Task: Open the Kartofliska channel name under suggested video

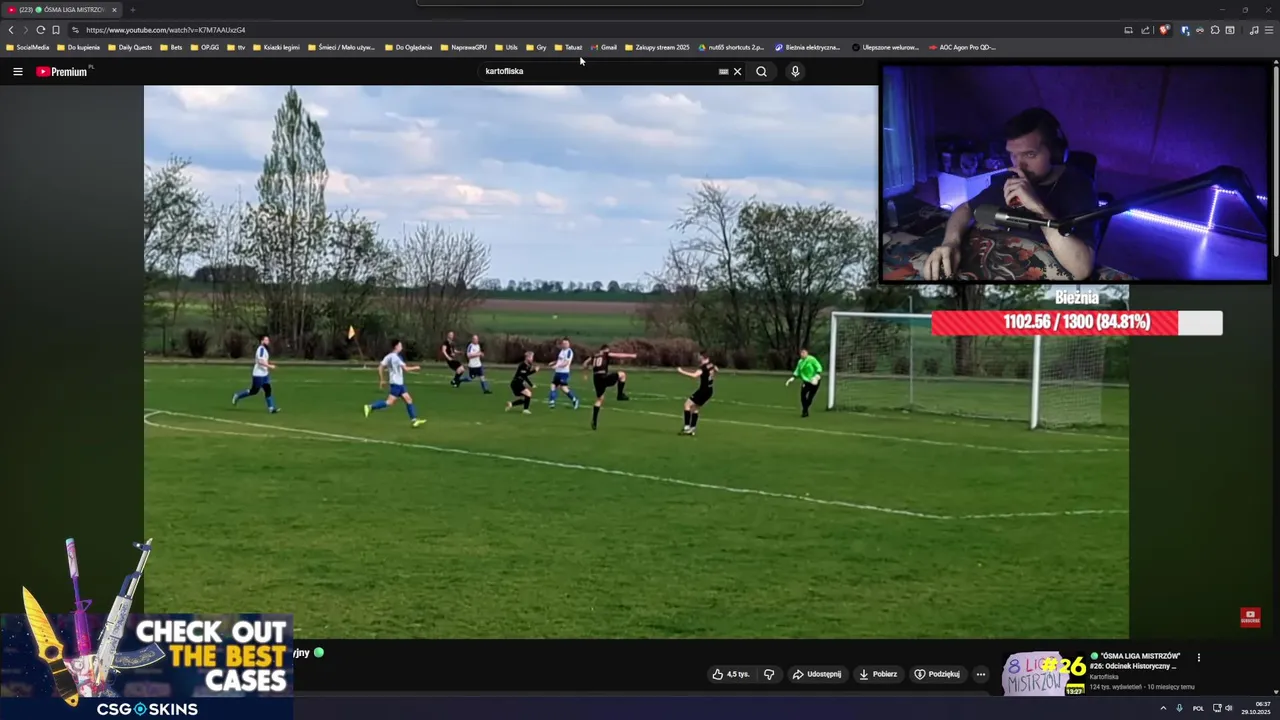Action: pyautogui.click(x=1104, y=677)
